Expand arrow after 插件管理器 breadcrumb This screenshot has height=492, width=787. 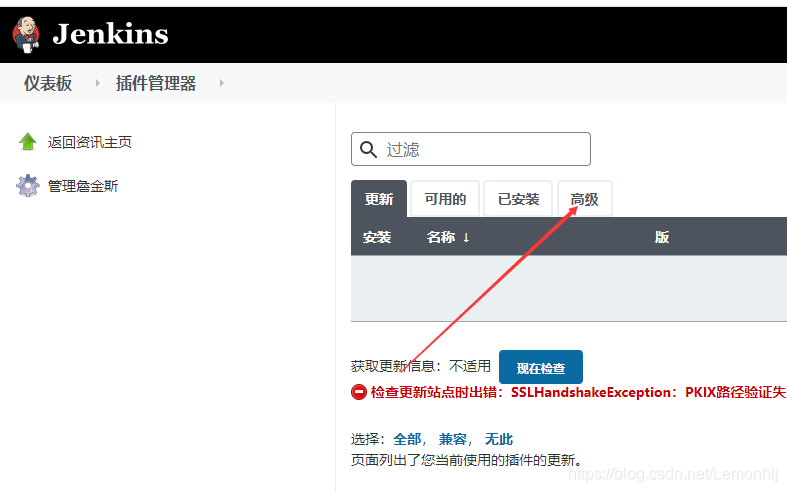click(x=221, y=83)
